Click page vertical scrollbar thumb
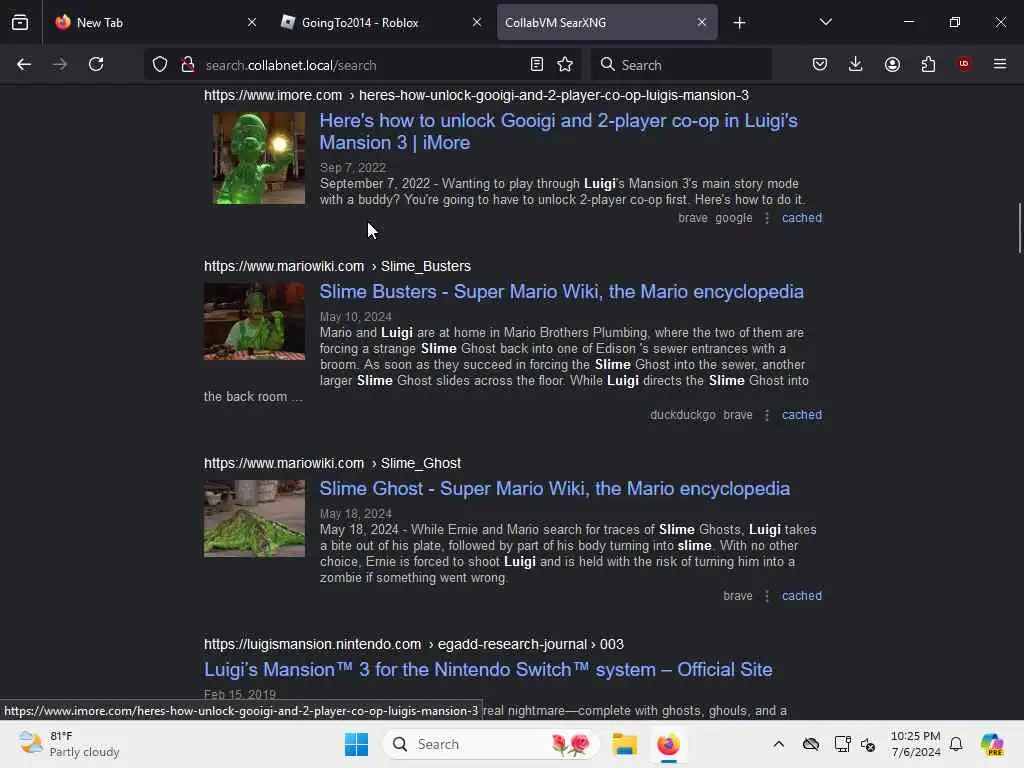Screen dimensions: 1024x768 tap(1019, 228)
